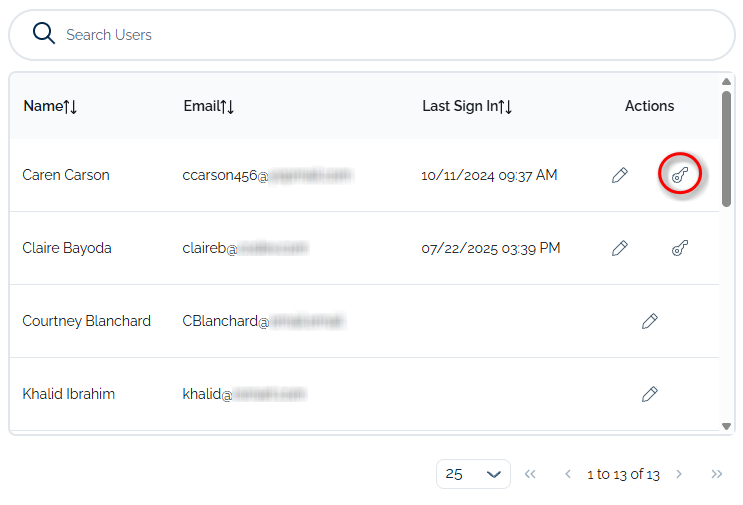743x505 pixels.
Task: Click key icon for Caren Carson
Action: pyautogui.click(x=680, y=175)
